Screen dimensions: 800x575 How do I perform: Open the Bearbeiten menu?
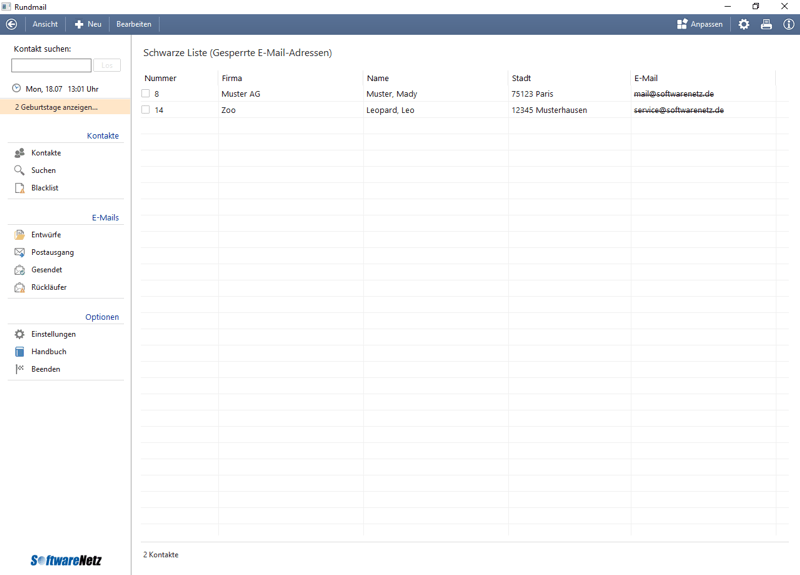[134, 24]
